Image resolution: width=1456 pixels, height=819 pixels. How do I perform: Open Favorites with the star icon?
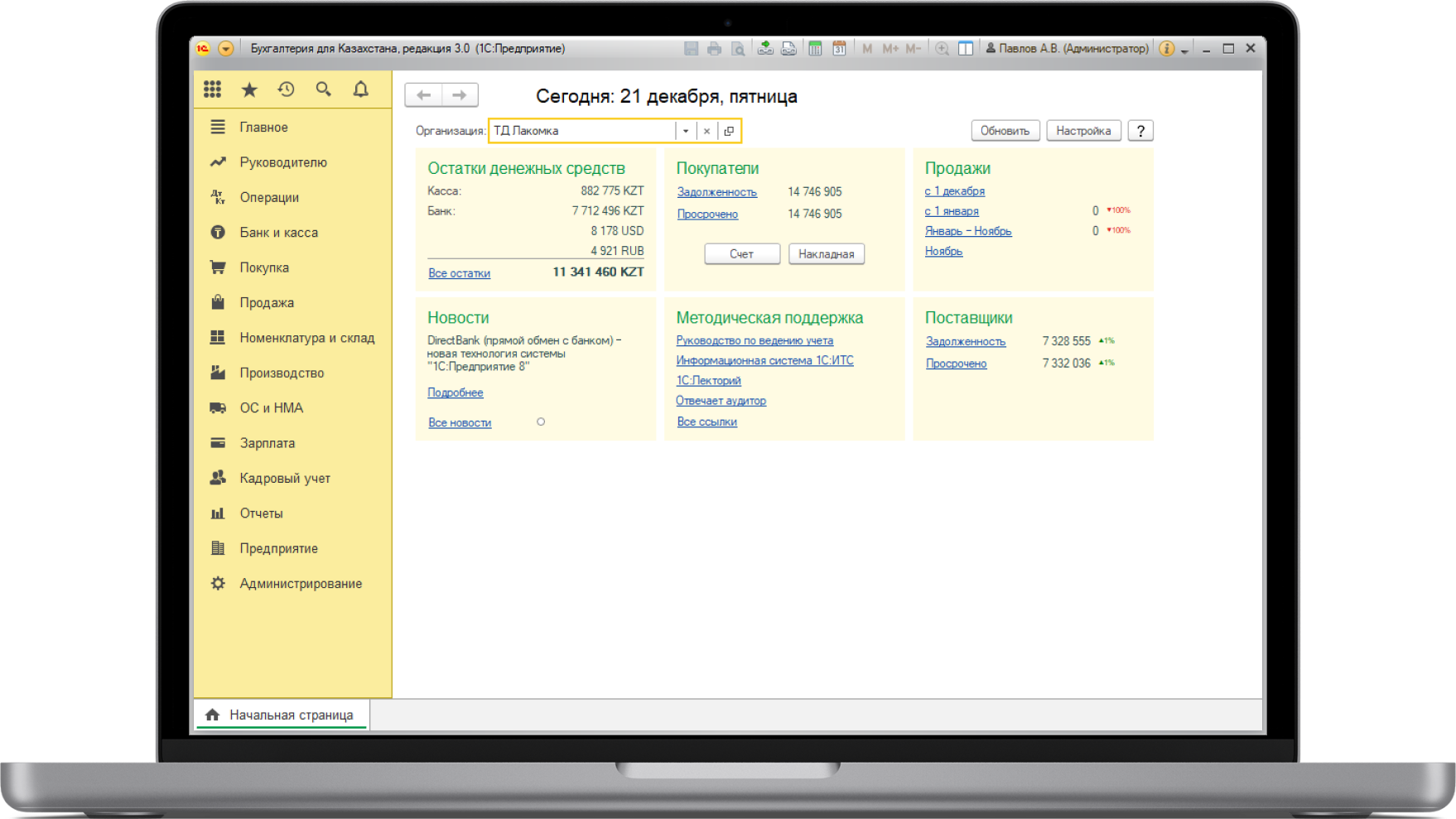pos(249,89)
